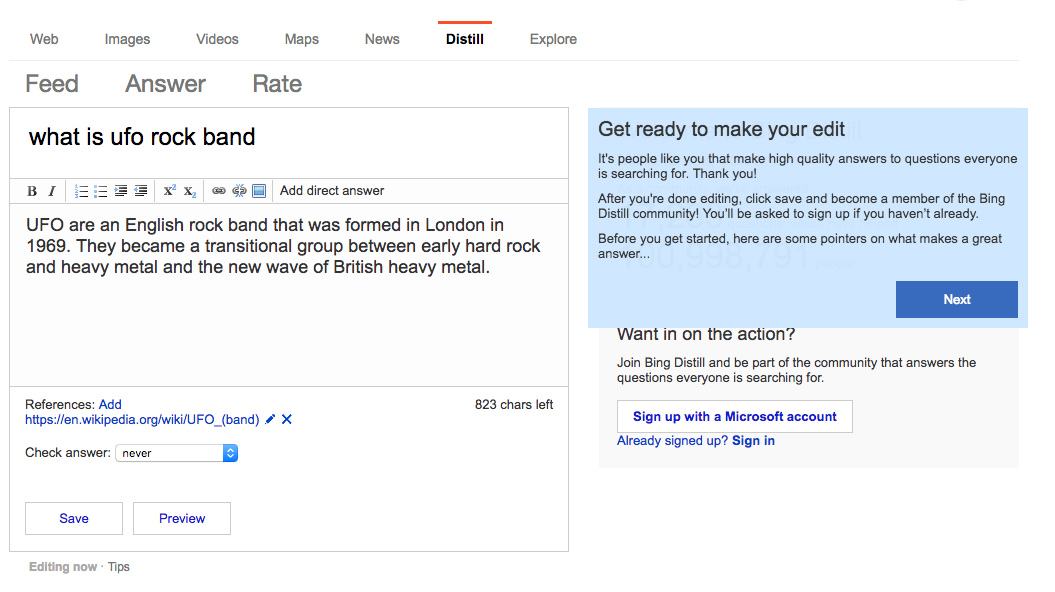Insert a hyperlink with the link icon
The width and height of the screenshot is (1055, 592).
tap(219, 191)
